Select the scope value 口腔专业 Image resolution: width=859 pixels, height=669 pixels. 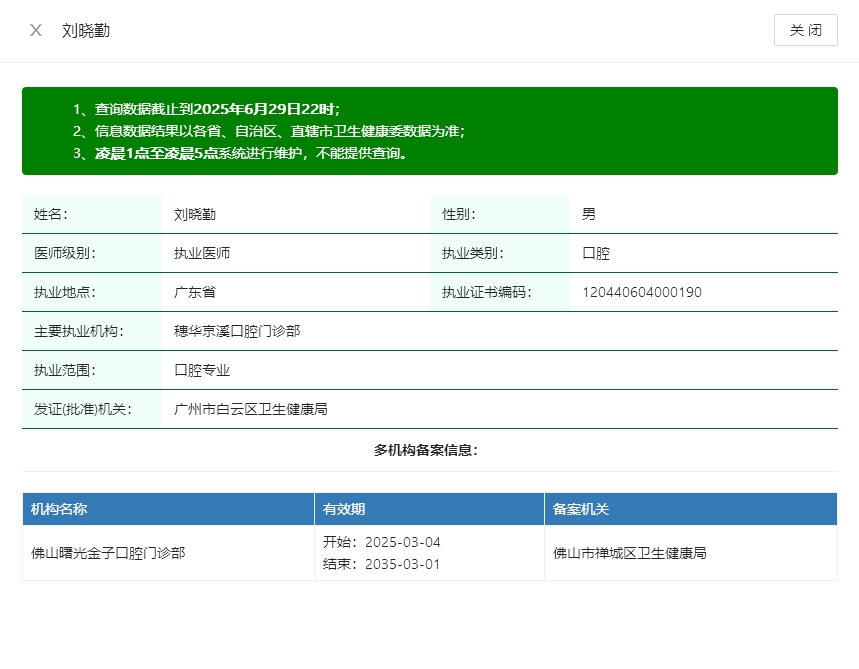202,370
